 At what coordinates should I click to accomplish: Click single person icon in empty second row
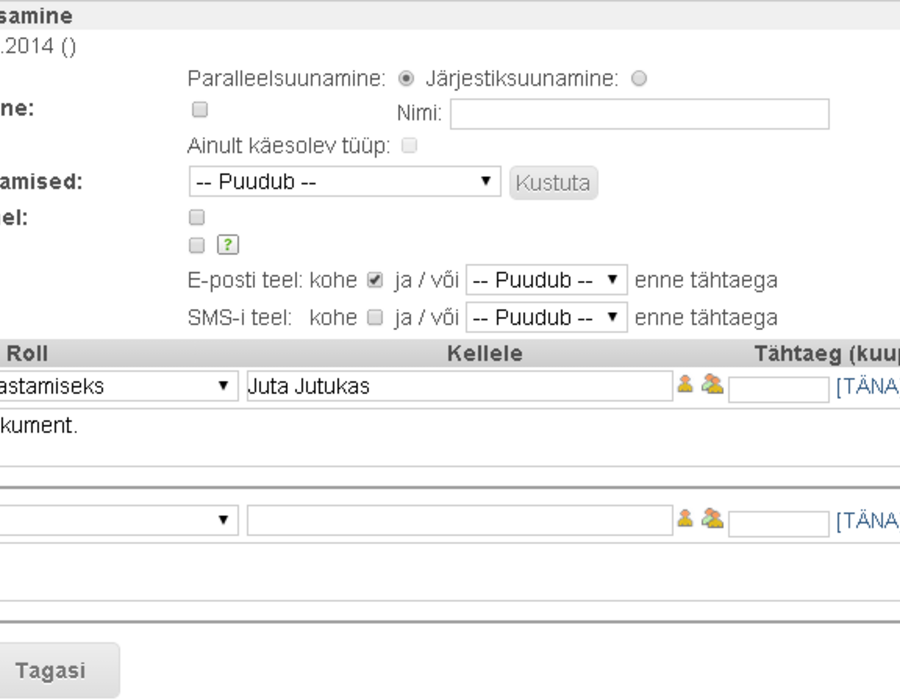pos(685,518)
